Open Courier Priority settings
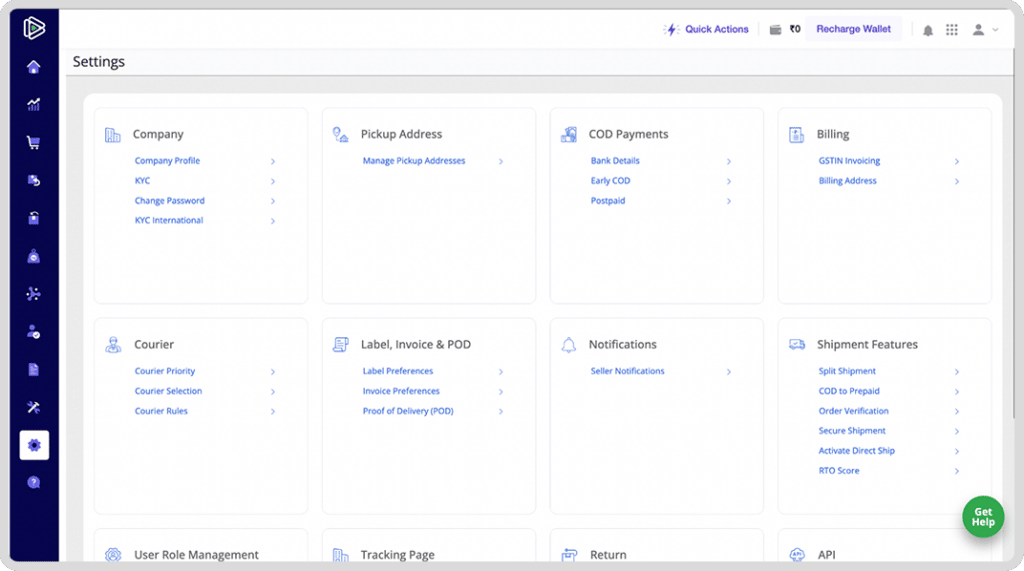1024x571 pixels. (165, 371)
